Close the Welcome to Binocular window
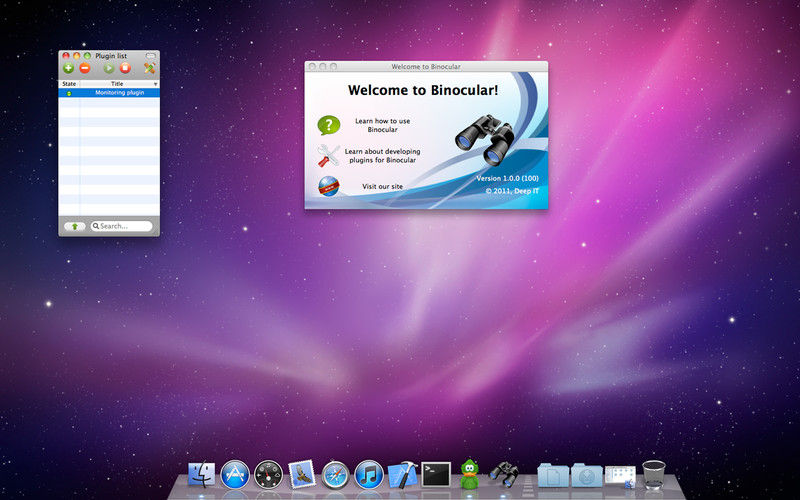Screen dimensions: 800x500 pos(312,66)
